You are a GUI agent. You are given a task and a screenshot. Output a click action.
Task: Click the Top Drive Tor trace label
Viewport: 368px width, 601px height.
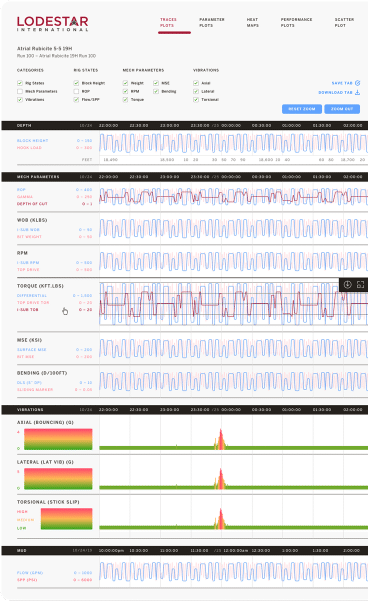(33, 302)
